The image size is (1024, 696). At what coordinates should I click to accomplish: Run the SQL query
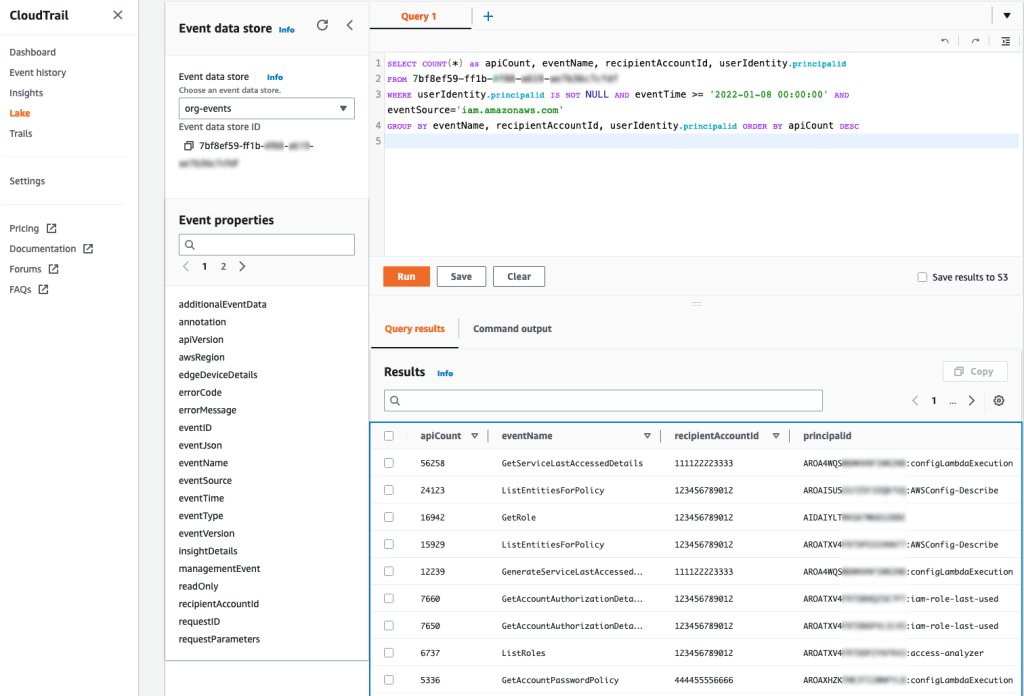point(406,276)
